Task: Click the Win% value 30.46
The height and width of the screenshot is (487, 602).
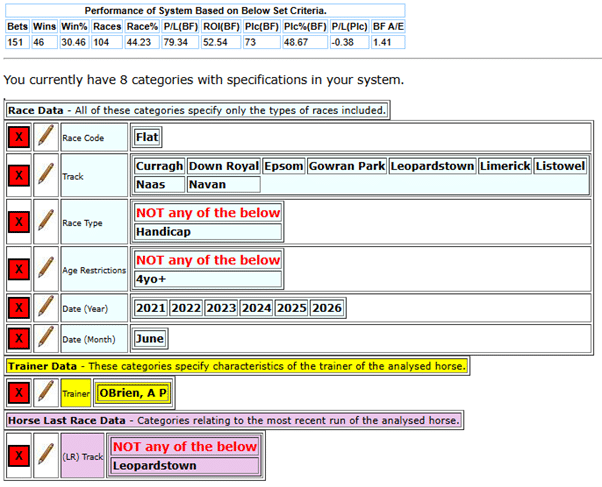Action: [x=74, y=42]
